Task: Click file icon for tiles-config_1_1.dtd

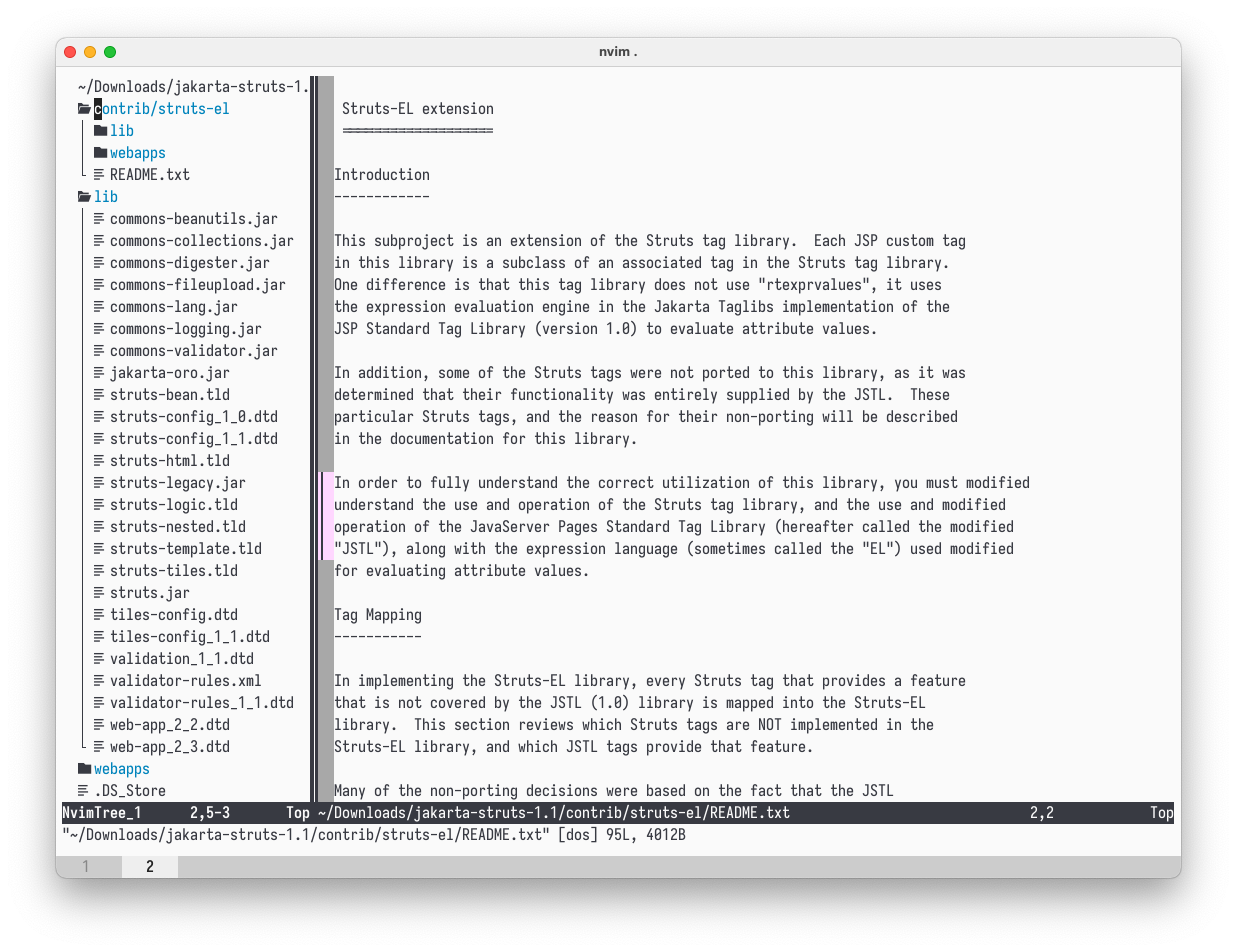Action: [x=99, y=637]
